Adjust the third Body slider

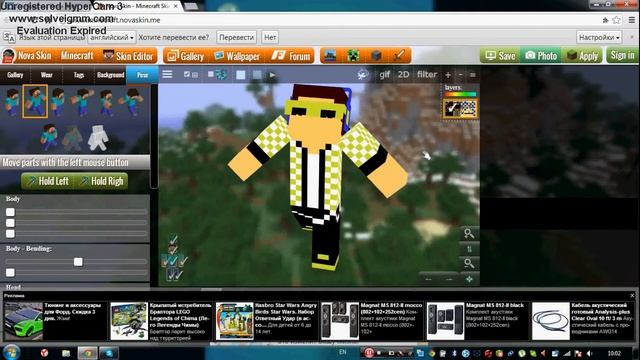pyautogui.click(x=76, y=233)
